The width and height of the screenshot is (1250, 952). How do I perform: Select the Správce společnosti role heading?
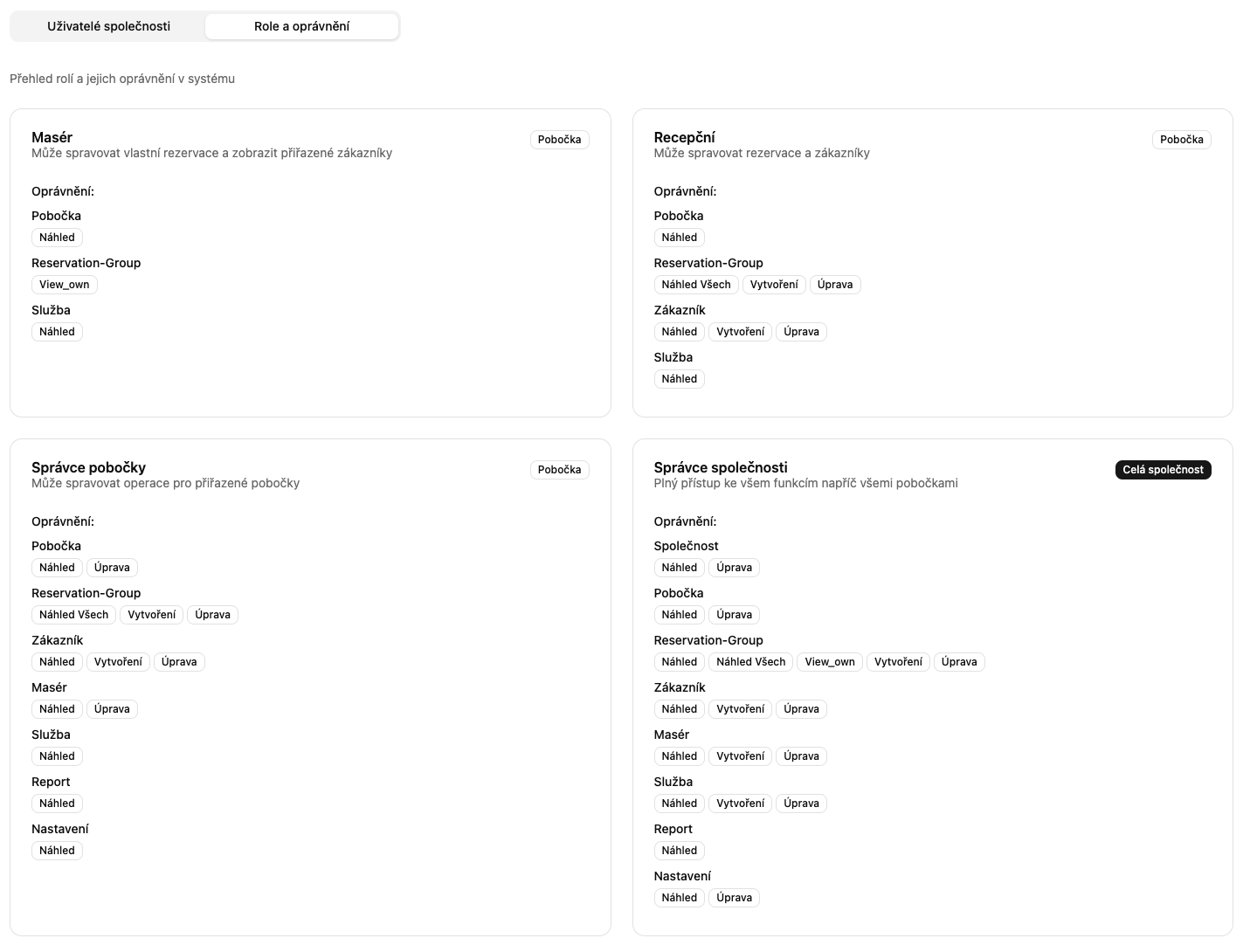[721, 467]
